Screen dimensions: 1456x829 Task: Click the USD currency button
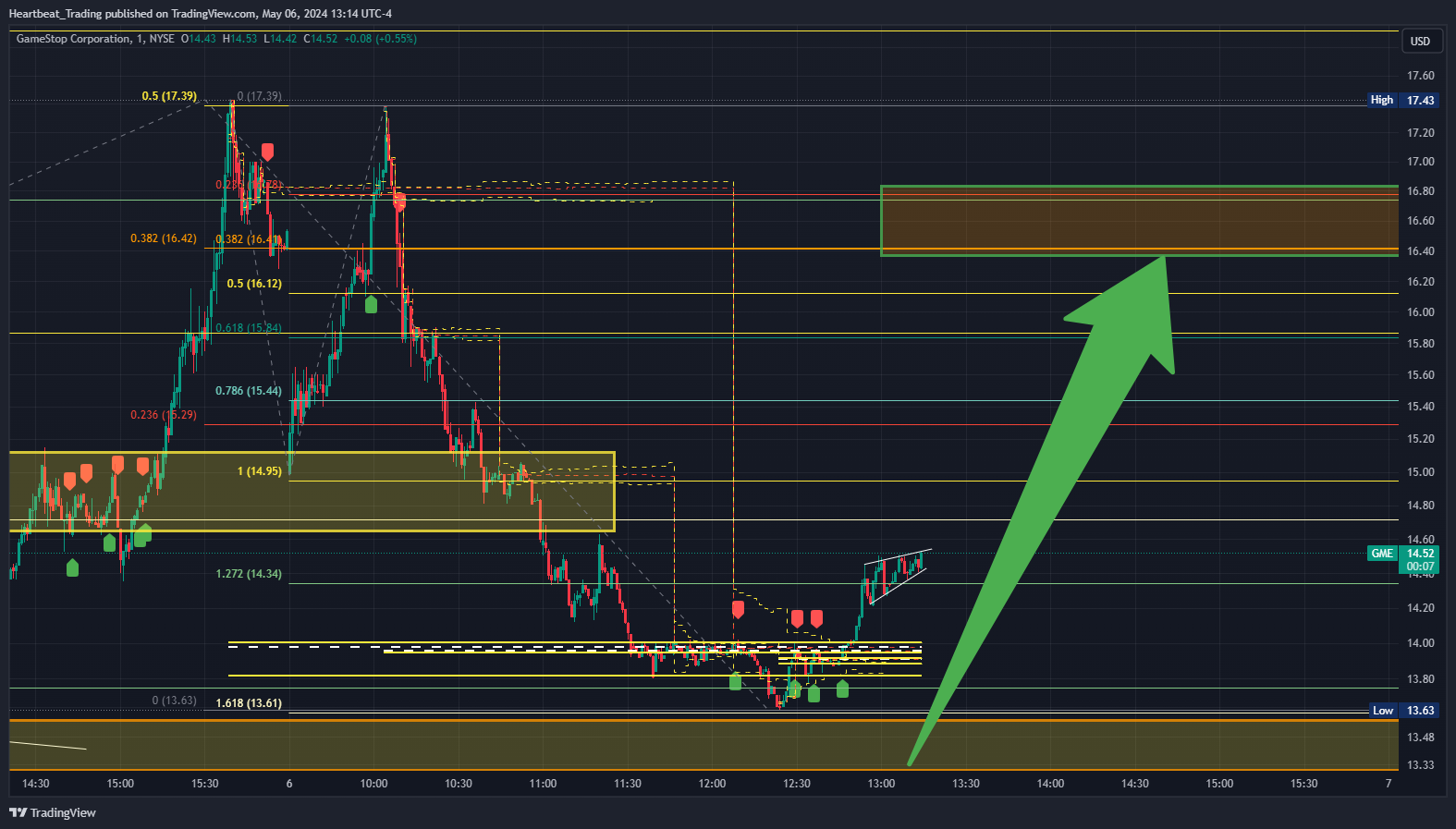pyautogui.click(x=1420, y=41)
